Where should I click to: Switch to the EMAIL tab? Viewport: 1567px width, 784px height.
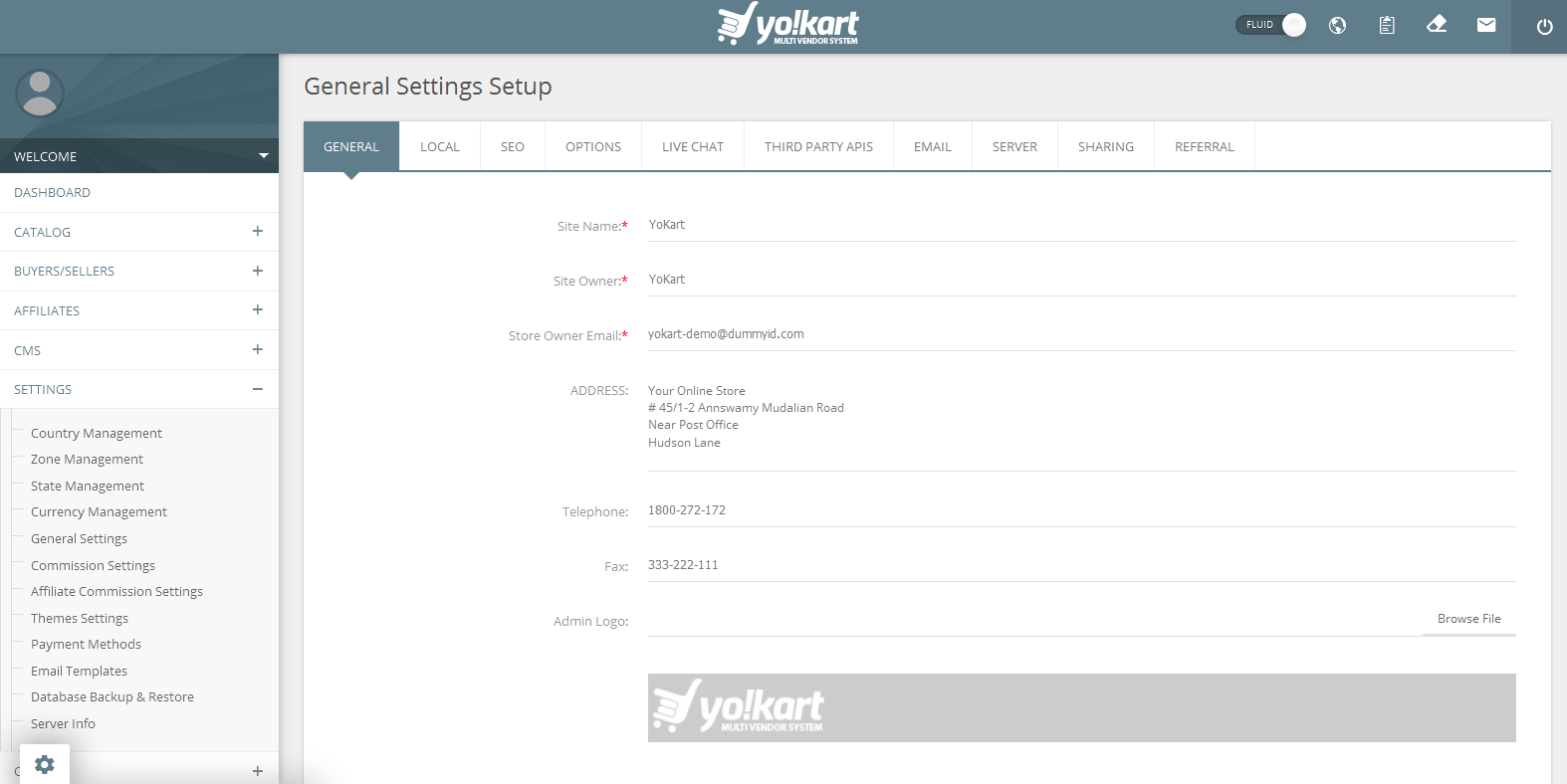pos(933,146)
